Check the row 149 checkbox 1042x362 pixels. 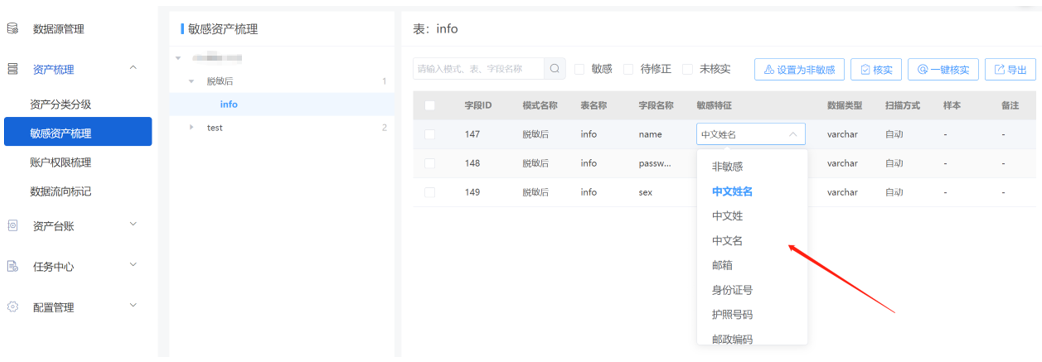point(429,192)
